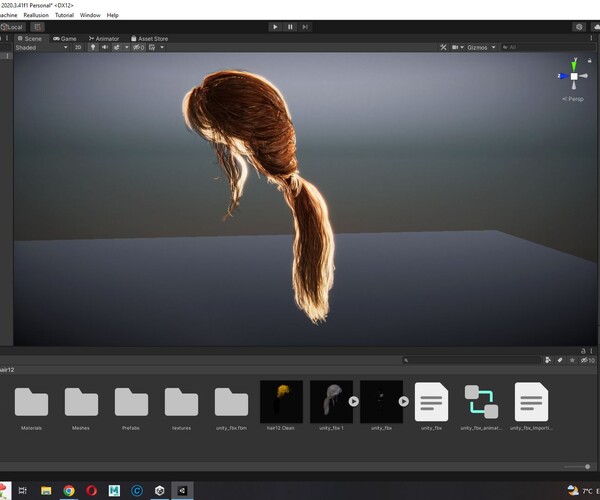Screen dimensions: 600x500
Task: Select the unity_fbx 1 model thumbnail
Action: point(331,402)
